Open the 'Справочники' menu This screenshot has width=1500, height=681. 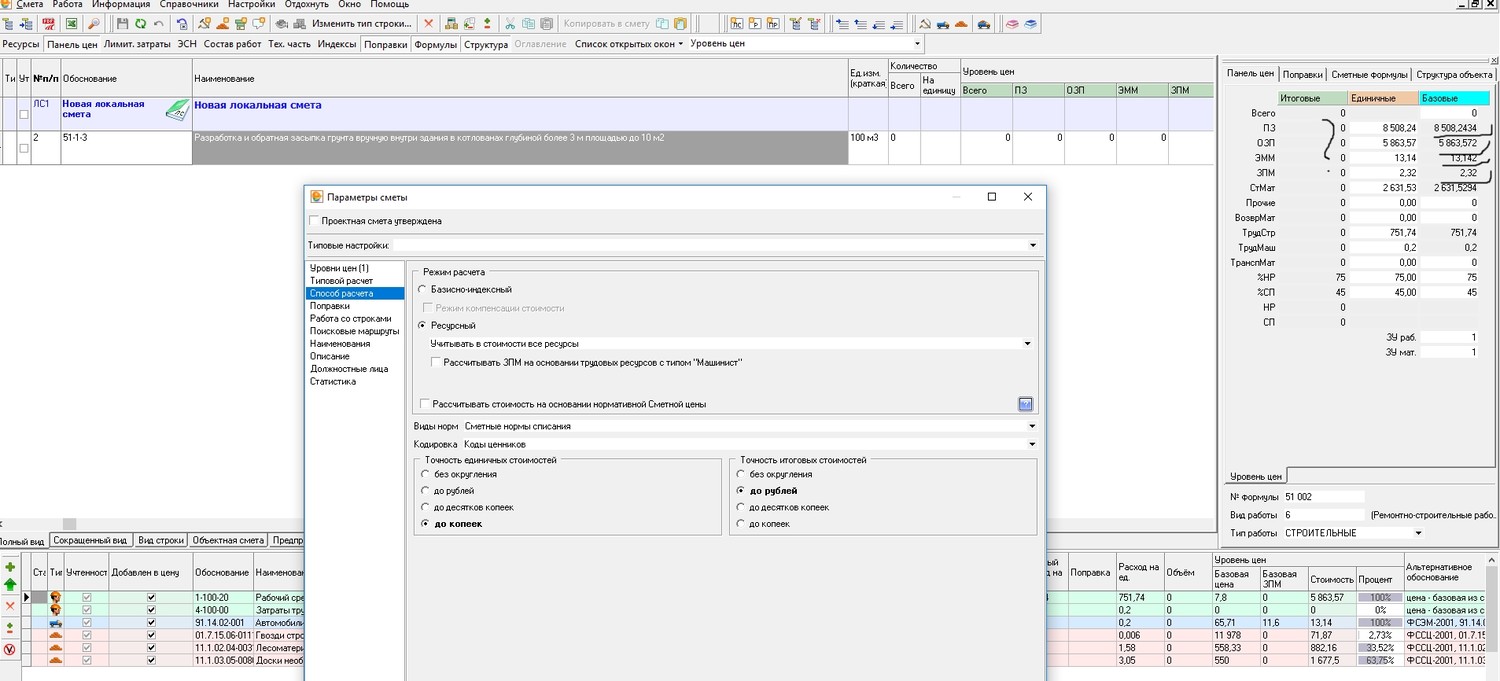click(189, 5)
